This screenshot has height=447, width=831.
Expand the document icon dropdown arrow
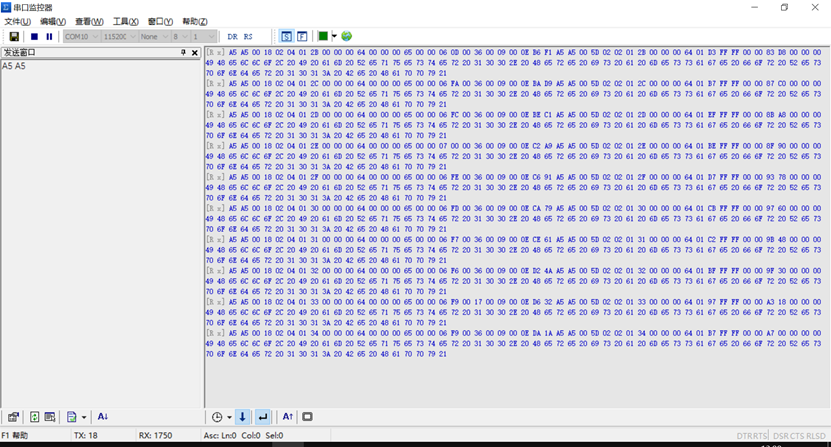pyautogui.click(x=84, y=417)
